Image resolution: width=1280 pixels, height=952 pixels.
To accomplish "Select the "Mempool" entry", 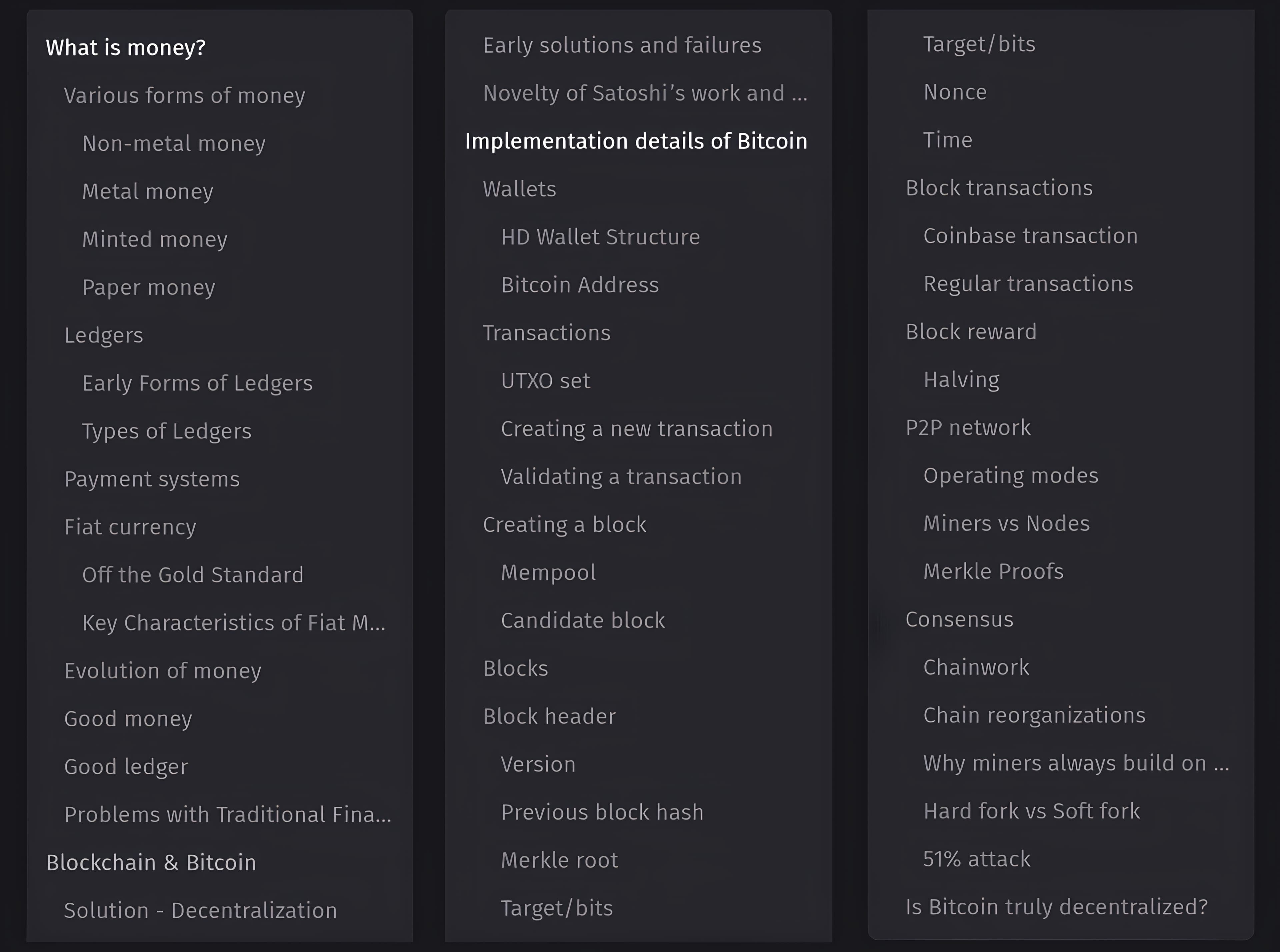I will coord(548,572).
